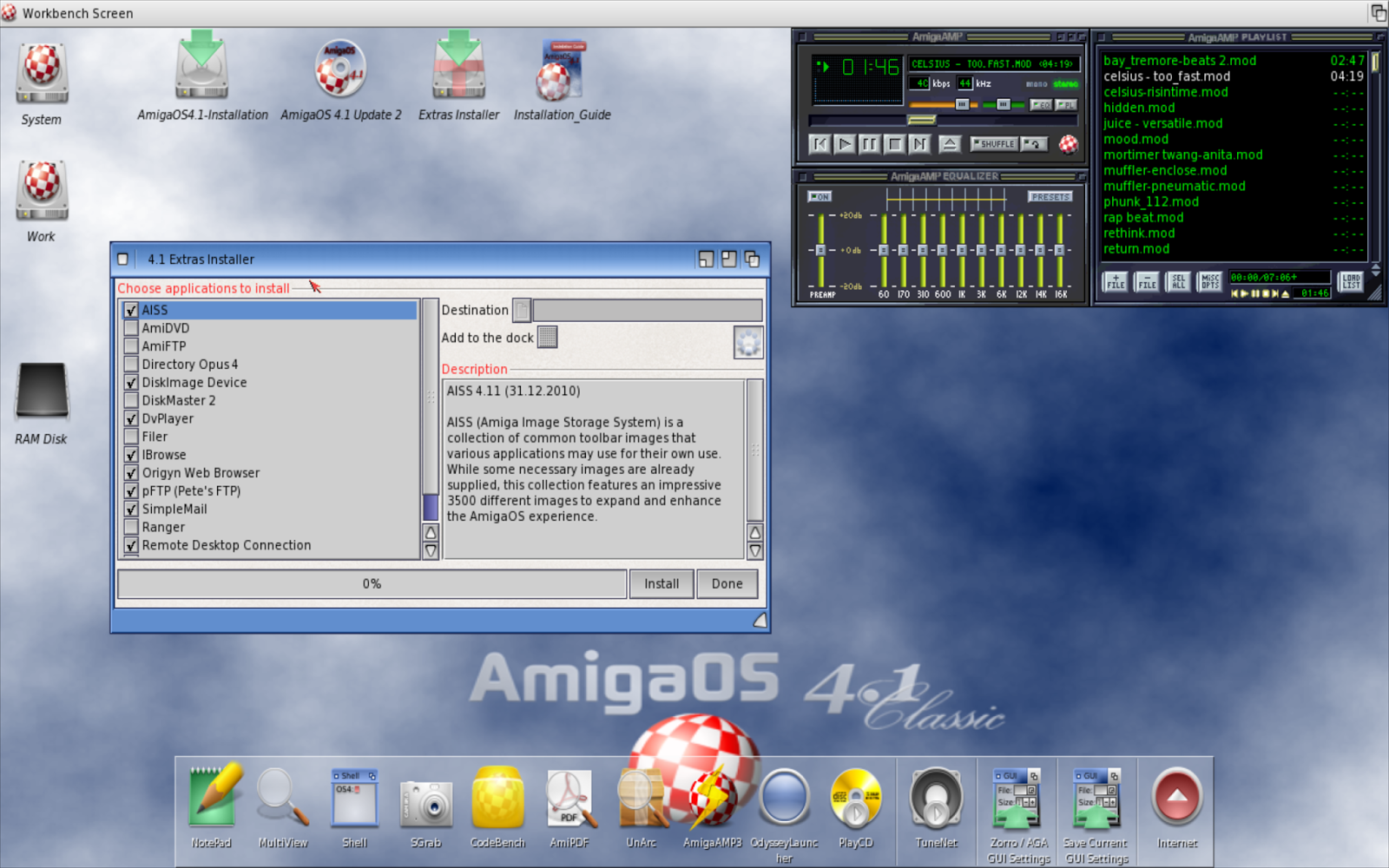Viewport: 1389px width, 868px height.
Task: Select the AmigaOS 4.1 Update 2 CD icon
Action: click(340, 68)
